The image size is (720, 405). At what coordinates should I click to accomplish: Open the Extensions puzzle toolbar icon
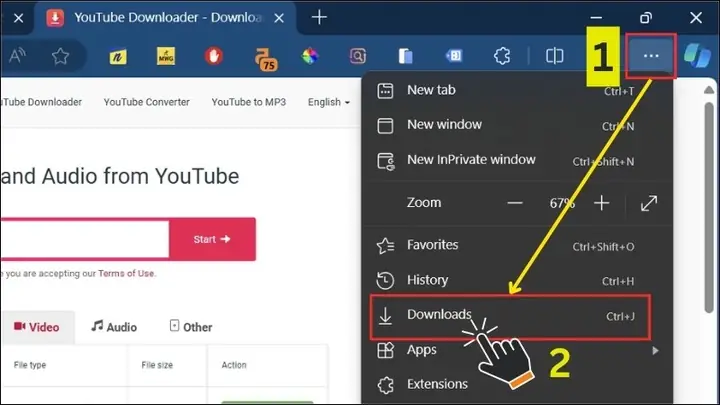point(502,56)
